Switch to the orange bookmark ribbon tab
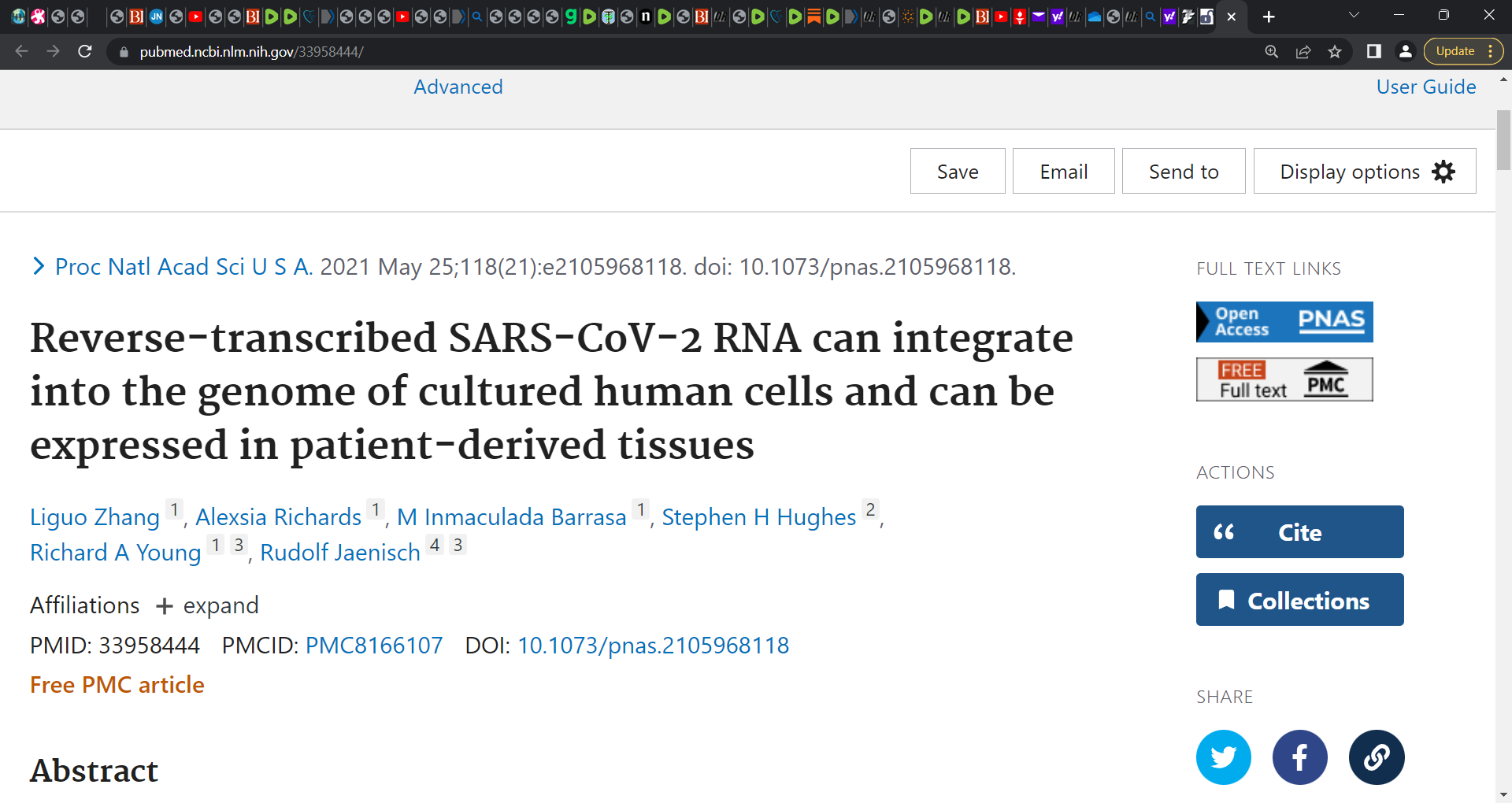Screen dimensions: 1512x803 click(813, 17)
